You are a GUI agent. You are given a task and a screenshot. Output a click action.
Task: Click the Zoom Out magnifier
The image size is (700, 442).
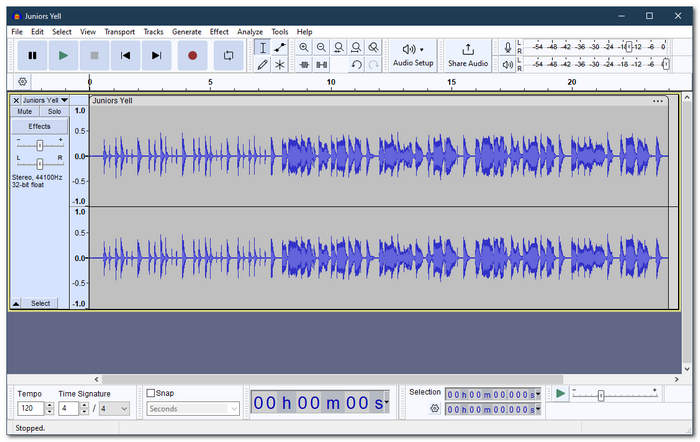(x=321, y=47)
